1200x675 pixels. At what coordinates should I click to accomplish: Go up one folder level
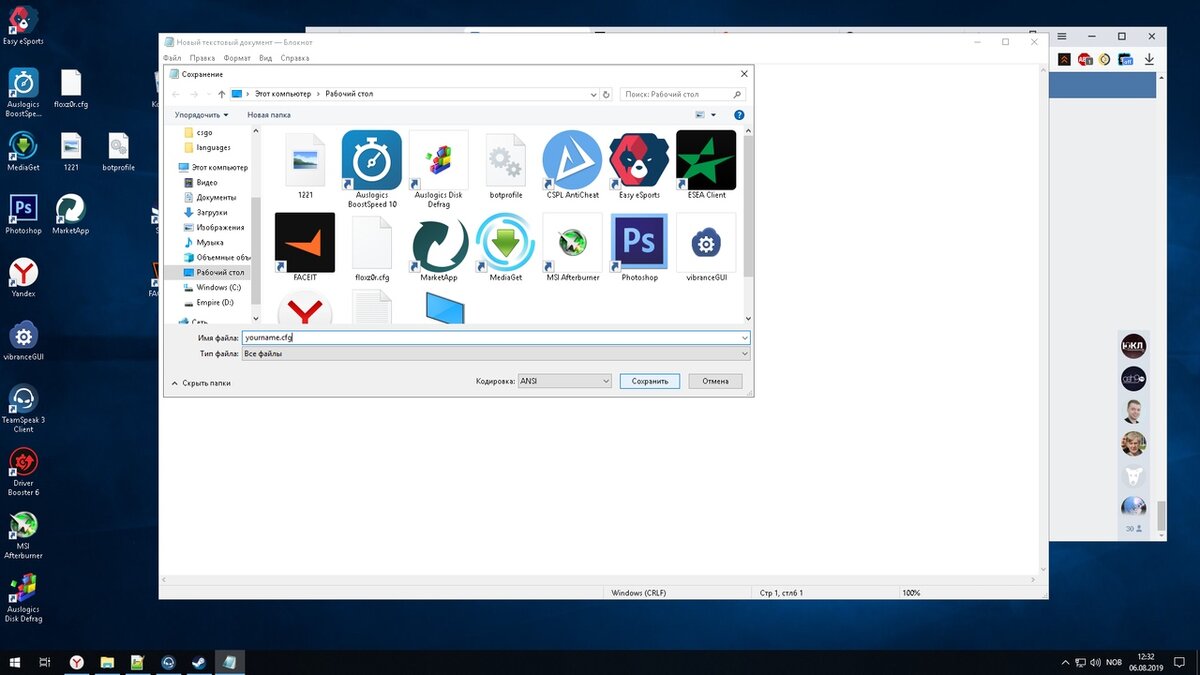click(221, 94)
